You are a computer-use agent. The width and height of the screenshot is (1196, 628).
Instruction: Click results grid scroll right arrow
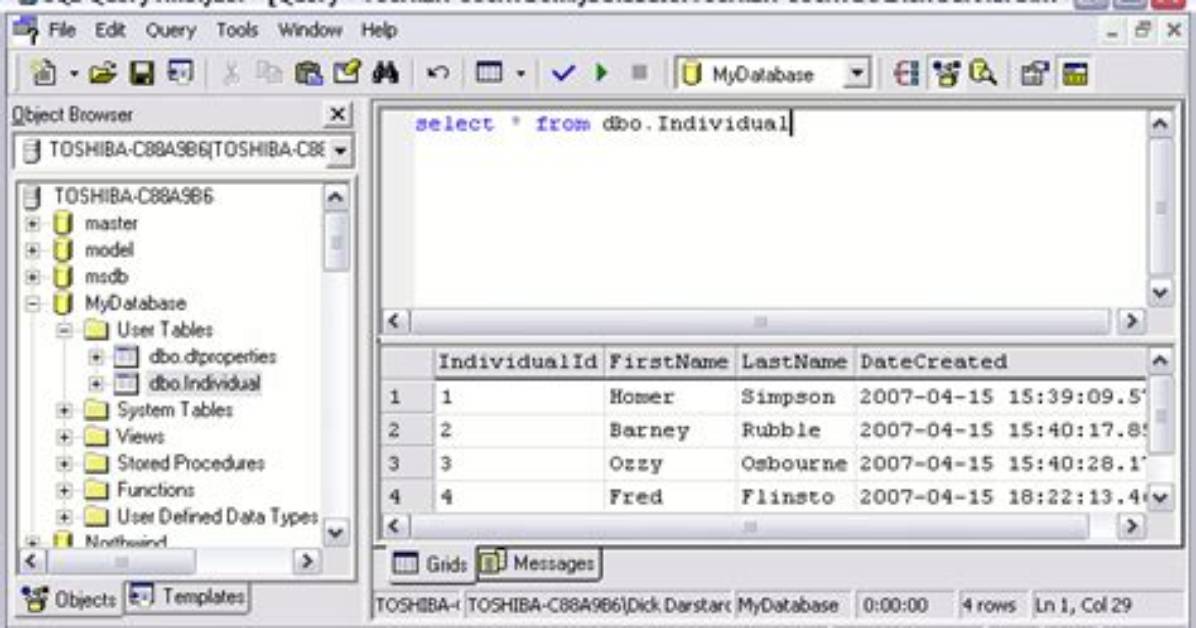1132,526
